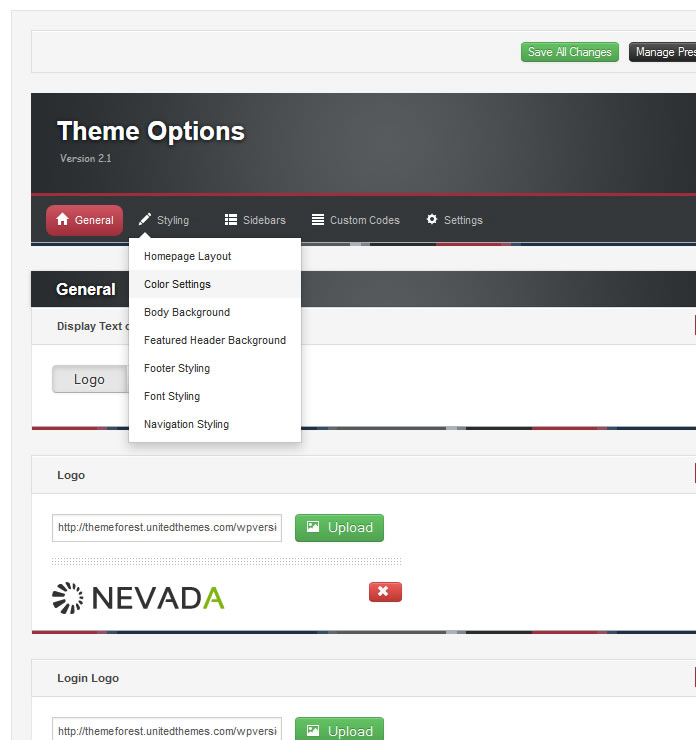Choose Color Settings in the dropdown

coord(177,284)
